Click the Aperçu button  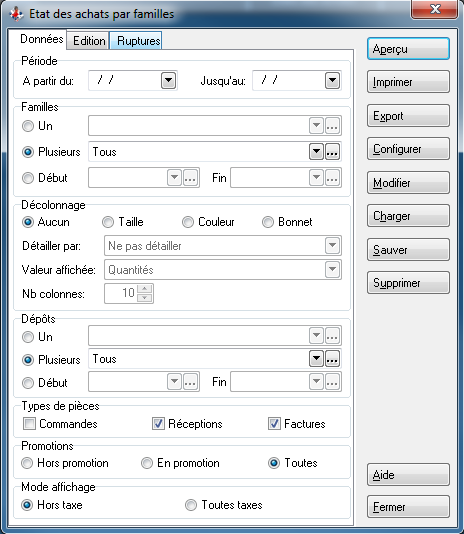[x=408, y=49]
